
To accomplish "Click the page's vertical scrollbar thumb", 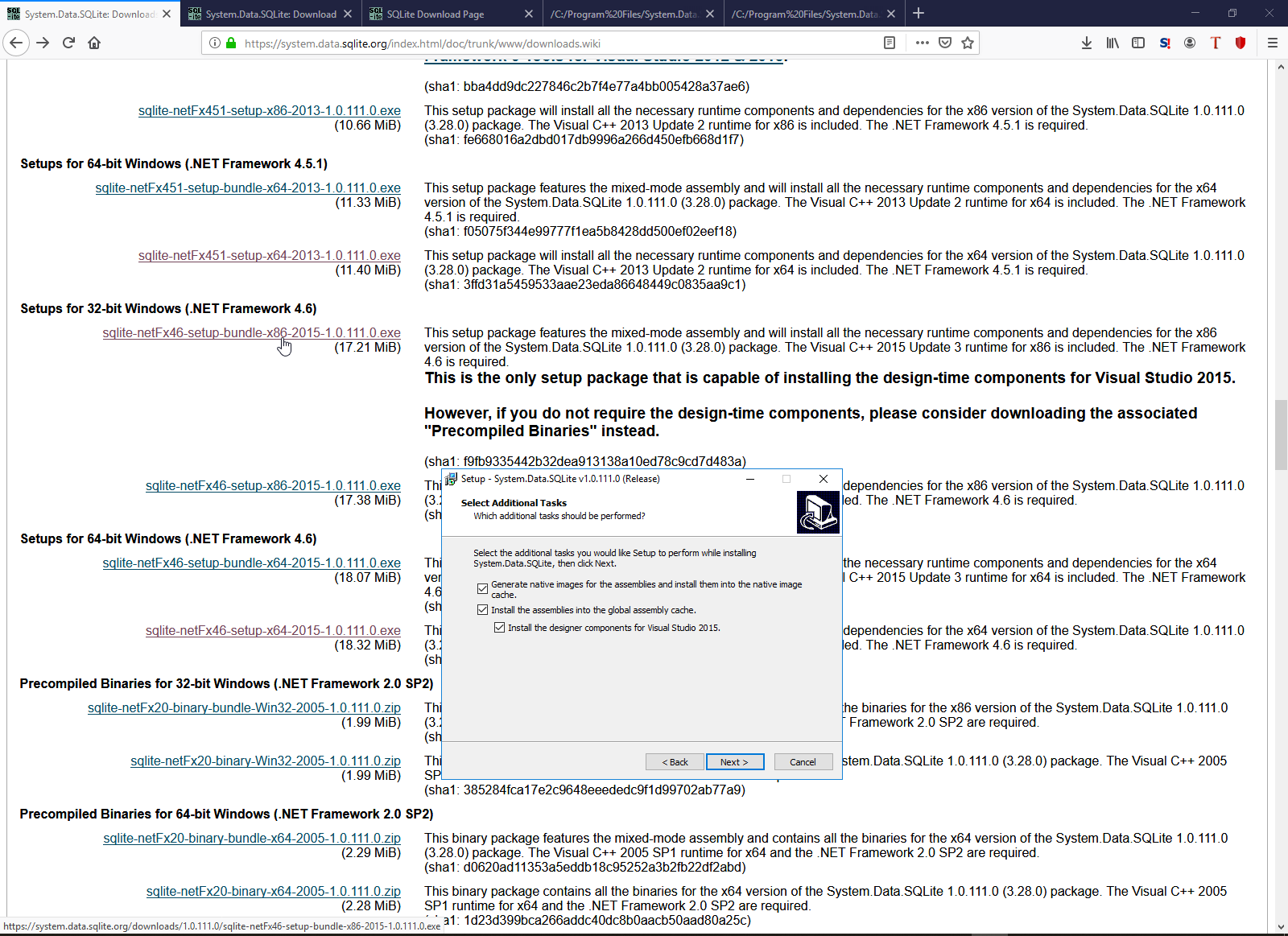I will [x=1281, y=435].
